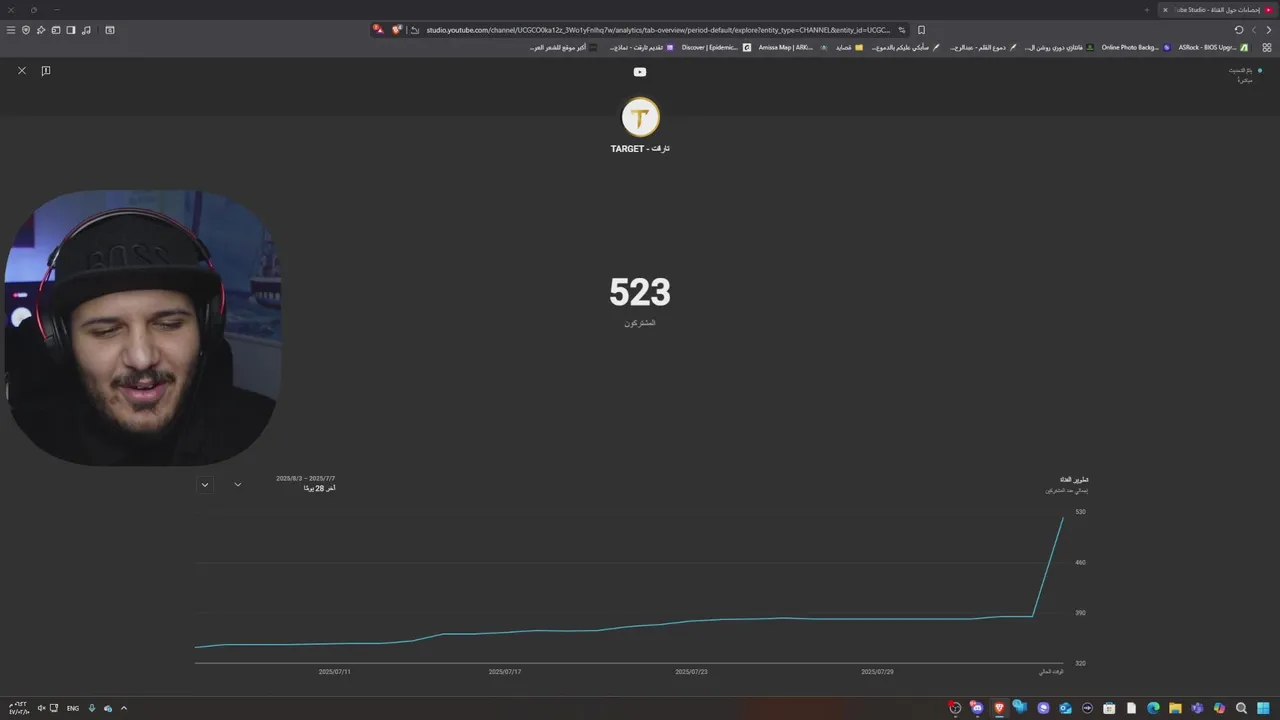Open the 'Online Photo Backg...' bookmark
This screenshot has width=1280, height=720.
coord(1136,47)
